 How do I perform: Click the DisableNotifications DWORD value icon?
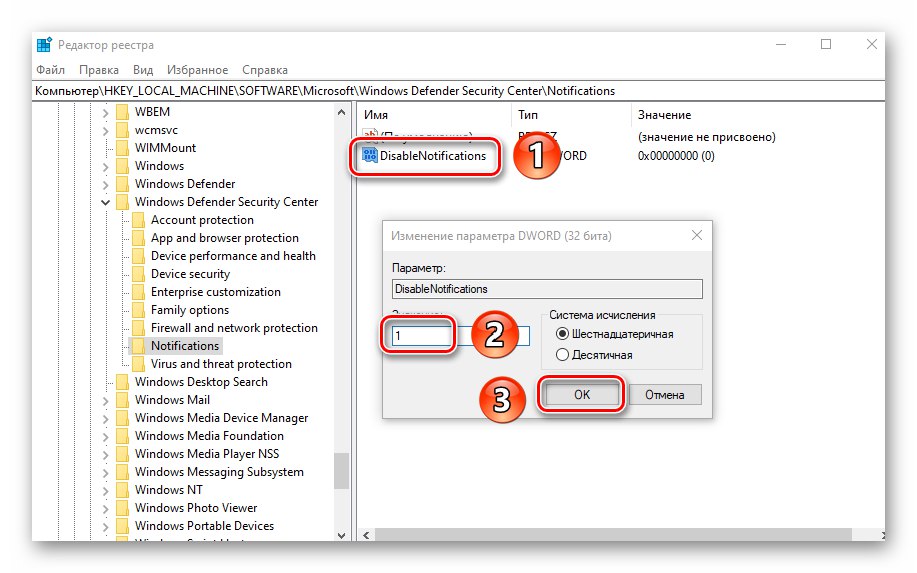[x=370, y=156]
